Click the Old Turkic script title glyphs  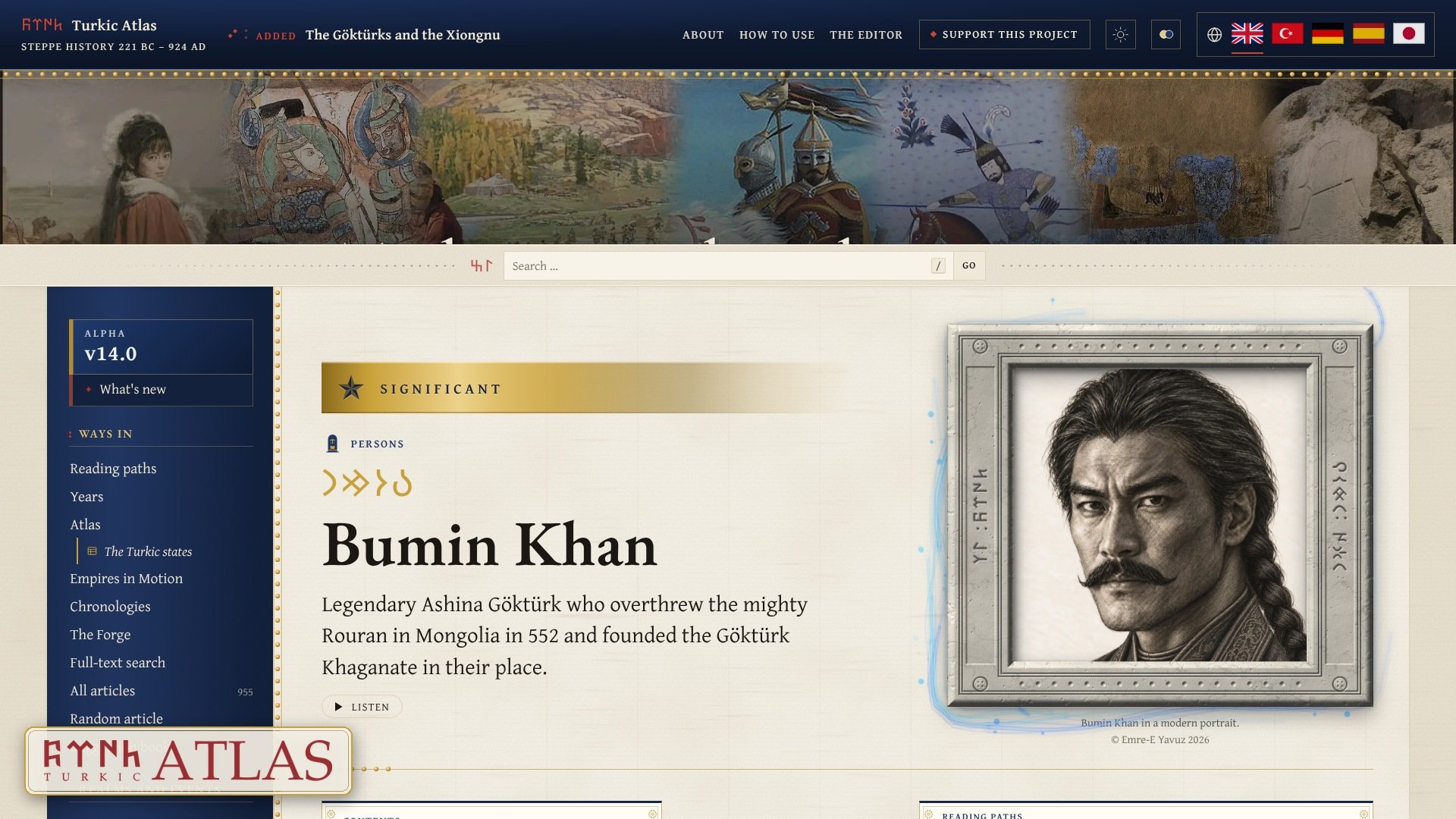[367, 482]
